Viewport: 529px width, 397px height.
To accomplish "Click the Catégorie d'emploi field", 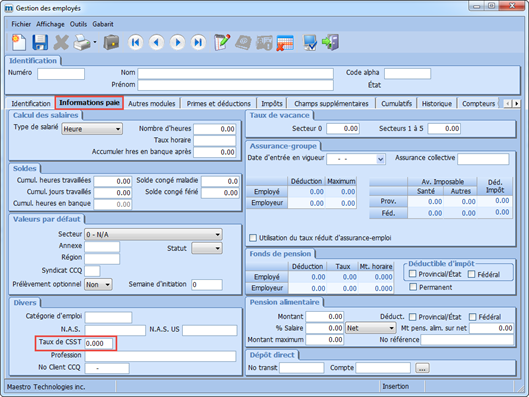I will pos(108,317).
